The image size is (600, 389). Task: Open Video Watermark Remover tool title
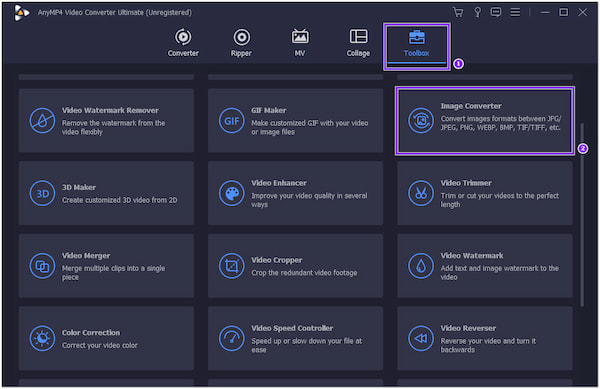pos(110,111)
